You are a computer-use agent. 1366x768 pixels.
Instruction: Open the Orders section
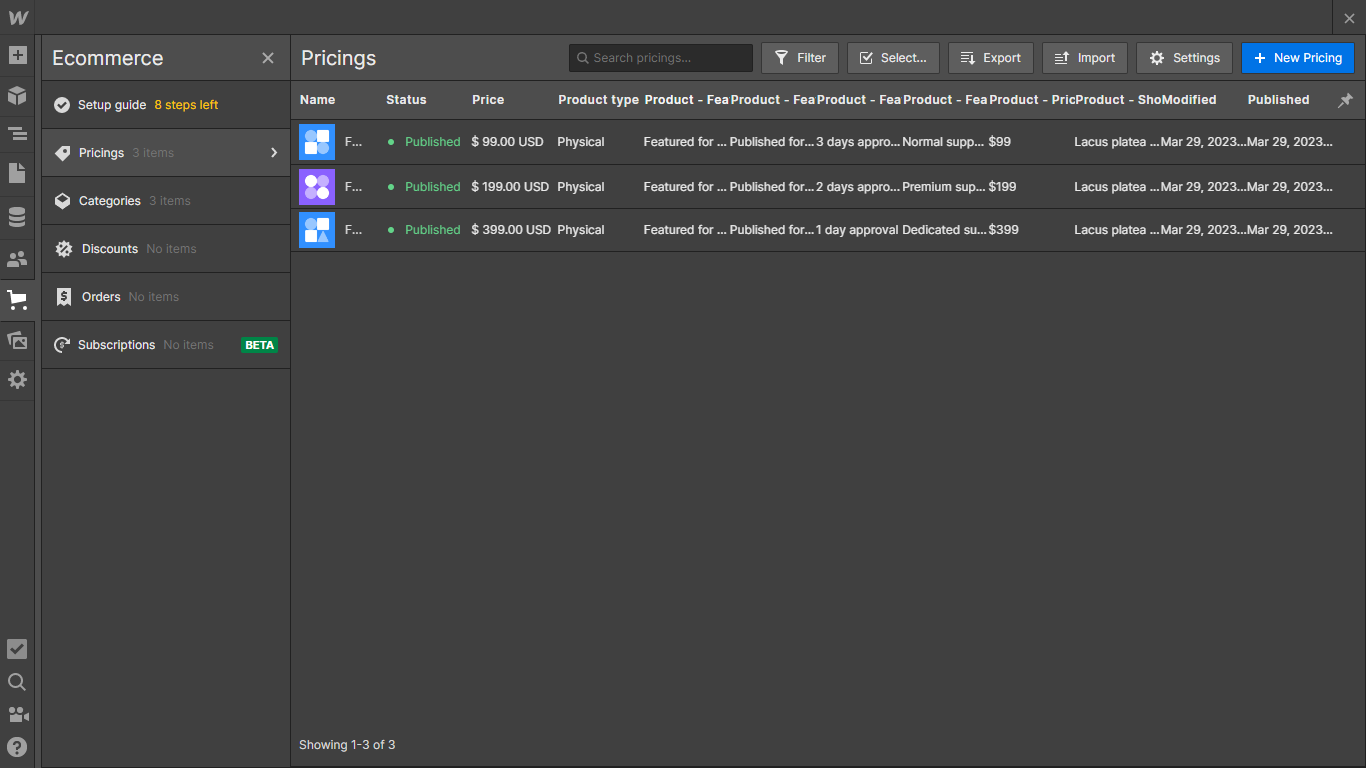tap(166, 297)
